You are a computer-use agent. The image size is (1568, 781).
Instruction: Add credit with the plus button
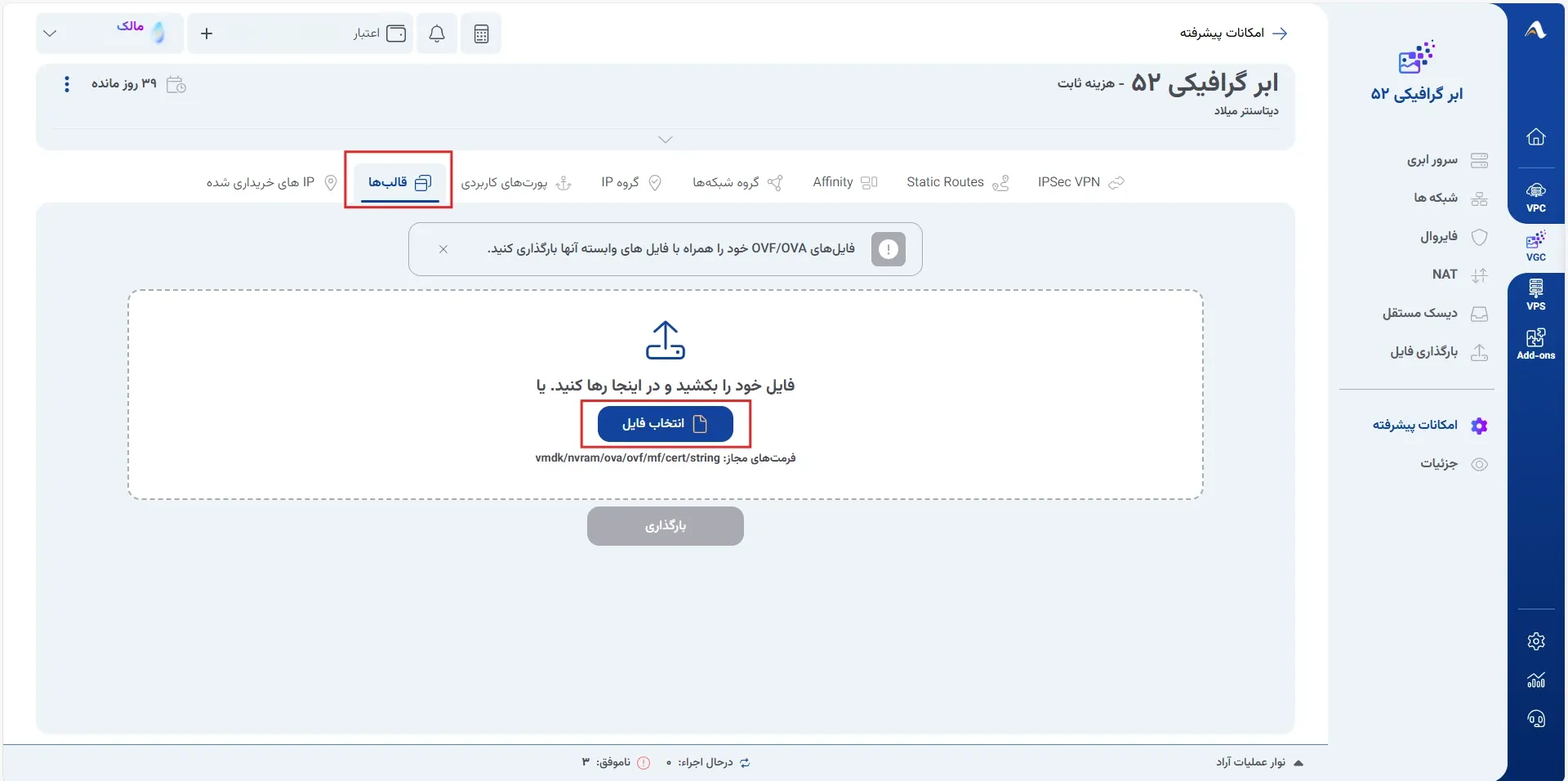207,33
